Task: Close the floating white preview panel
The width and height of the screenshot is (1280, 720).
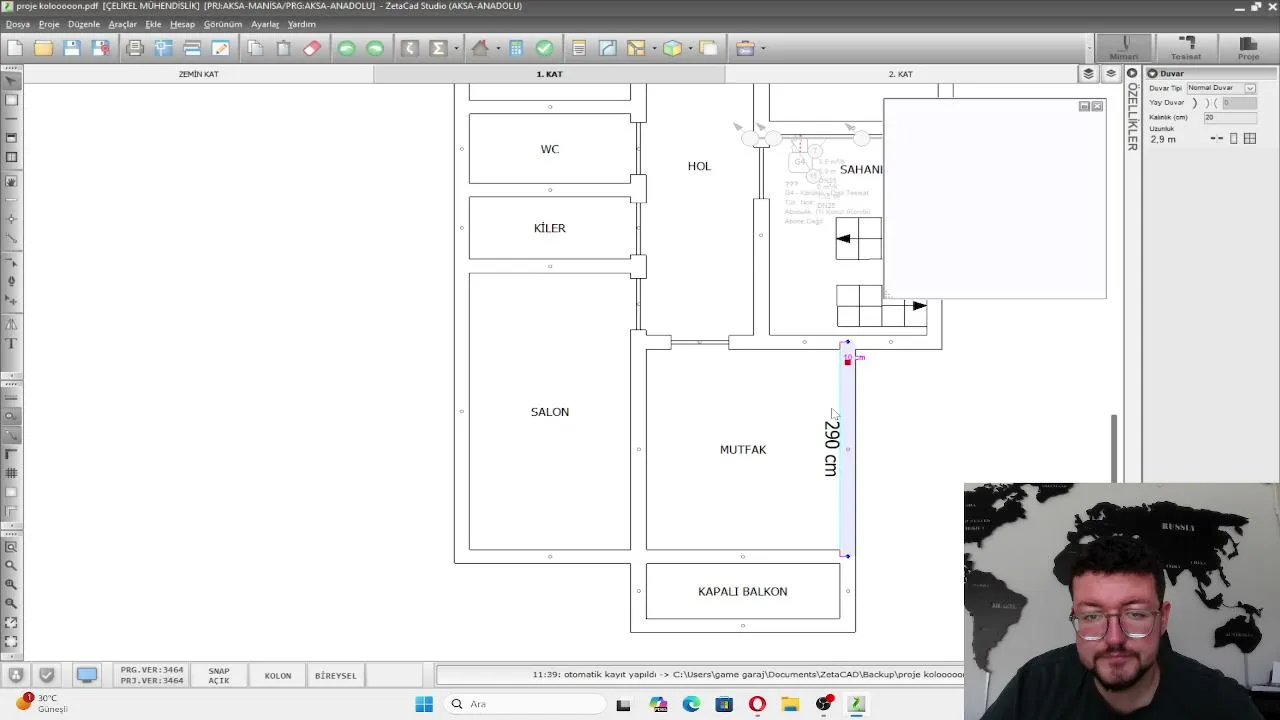Action: point(1097,106)
